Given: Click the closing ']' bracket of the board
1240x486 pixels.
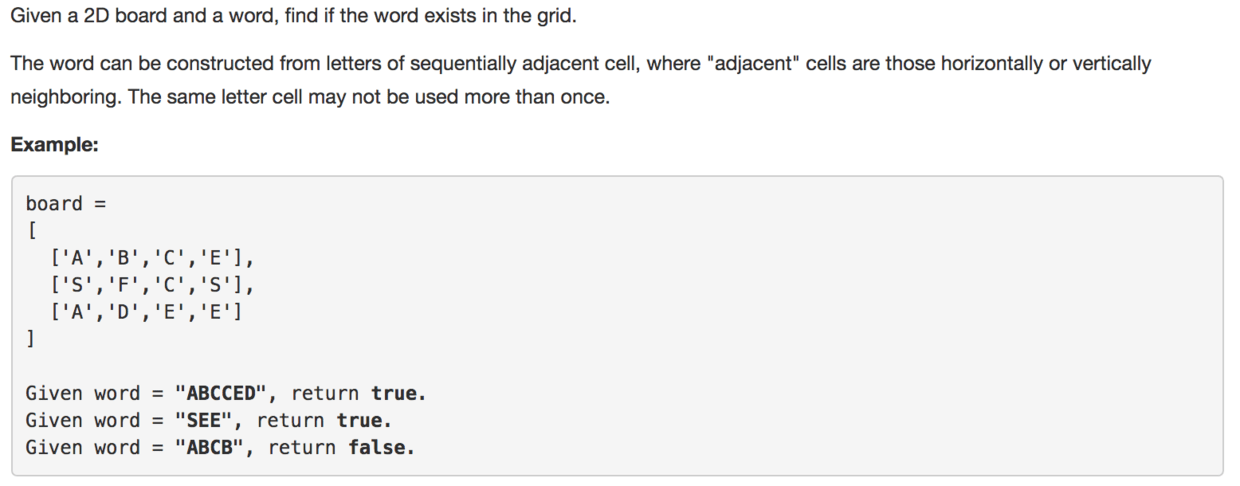Looking at the screenshot, I should tap(31, 338).
